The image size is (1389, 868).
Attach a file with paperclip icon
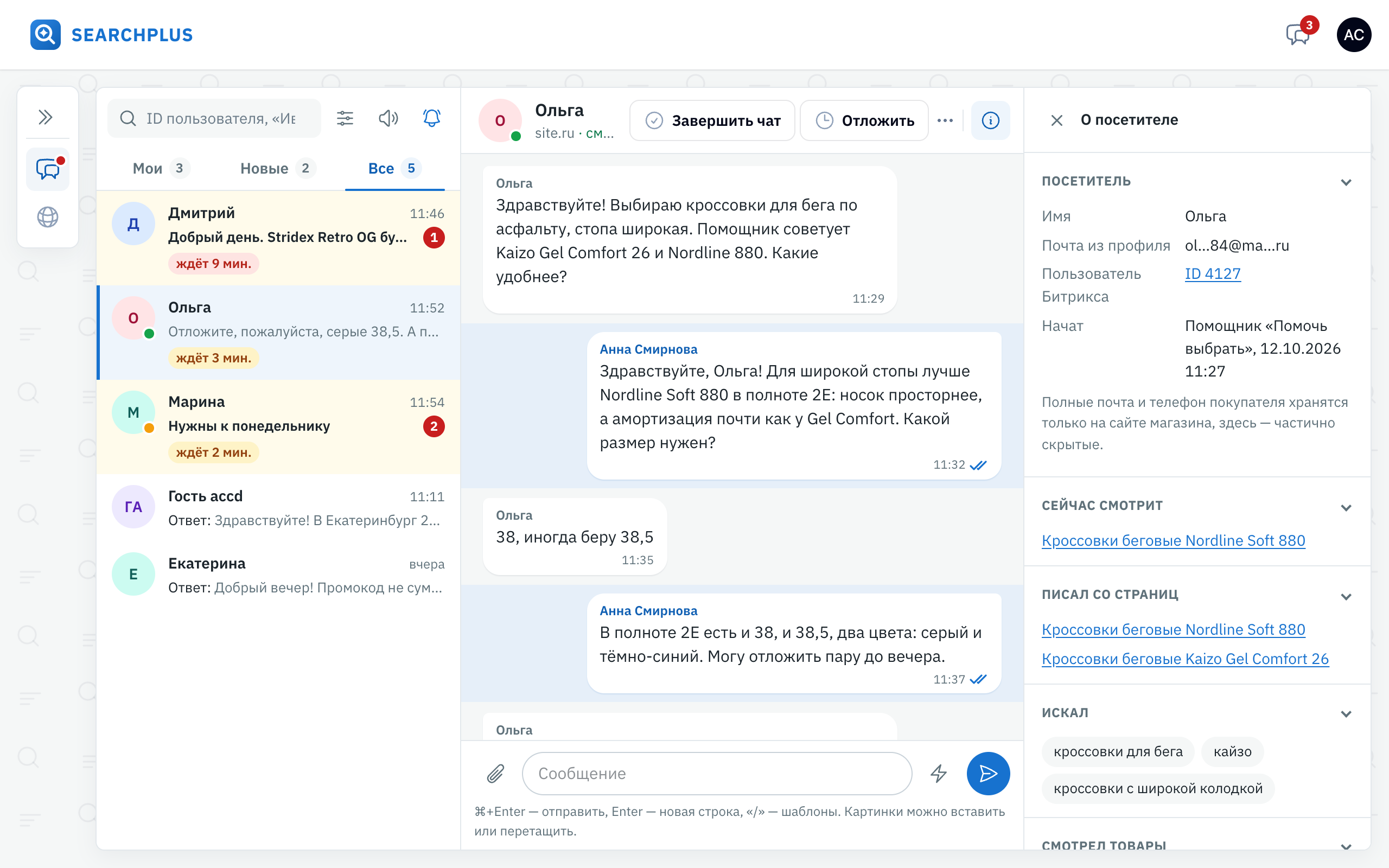495,773
